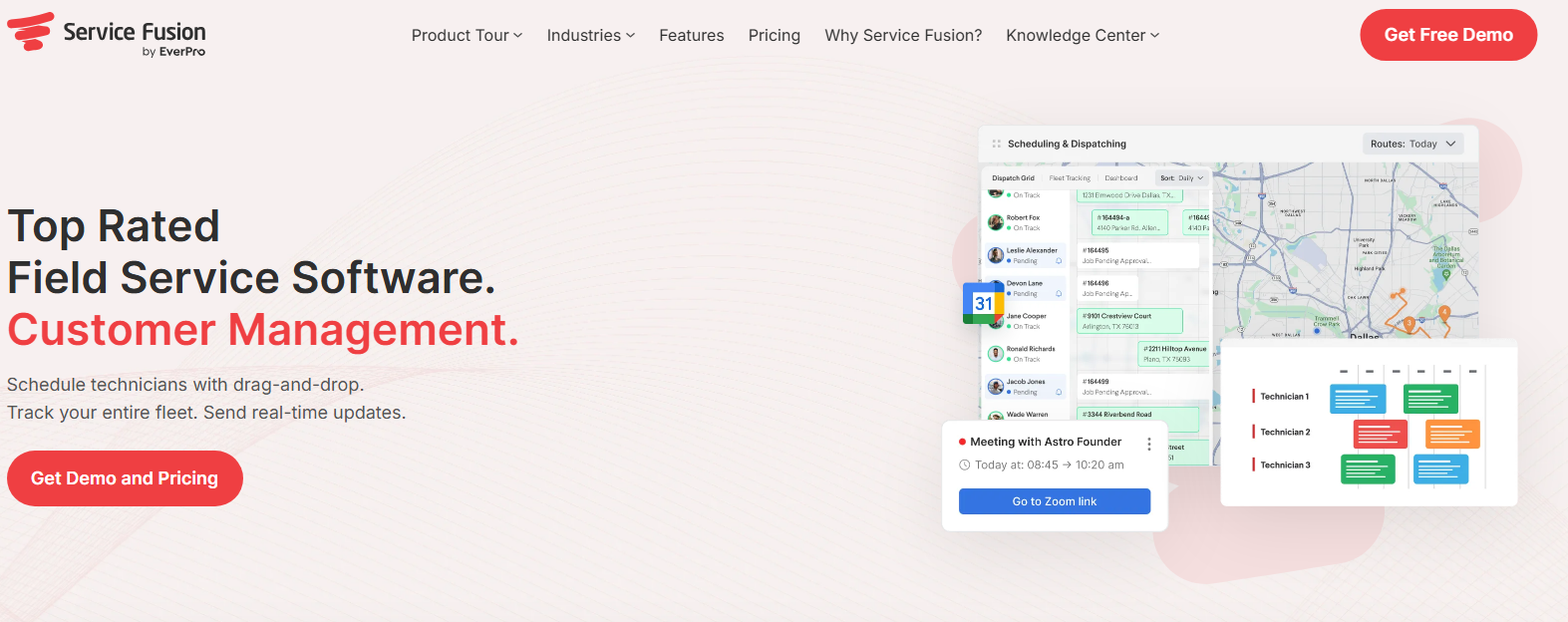
Task: Click job card #164496
Action: [1107, 288]
